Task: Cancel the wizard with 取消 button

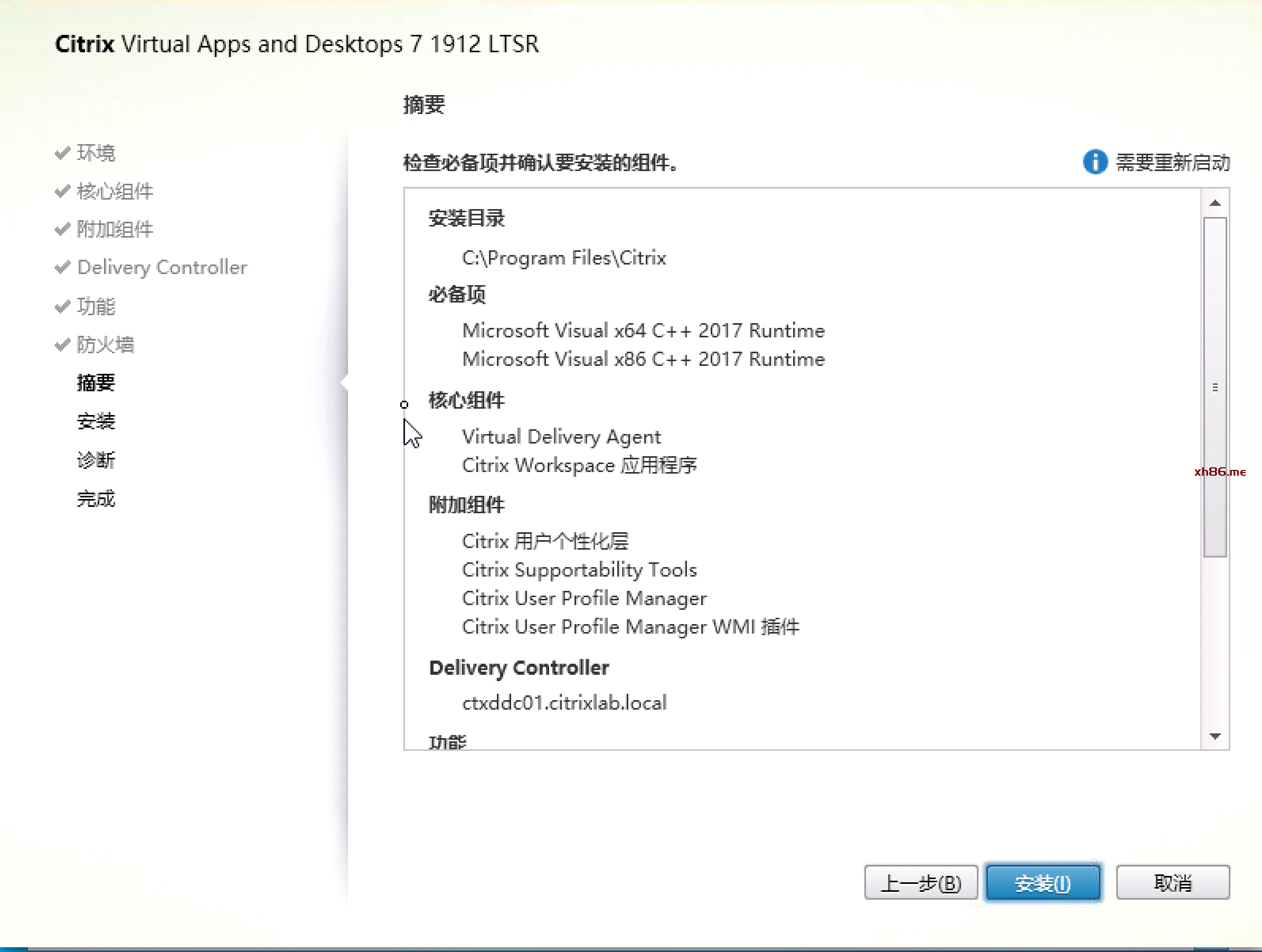Action: tap(1172, 882)
